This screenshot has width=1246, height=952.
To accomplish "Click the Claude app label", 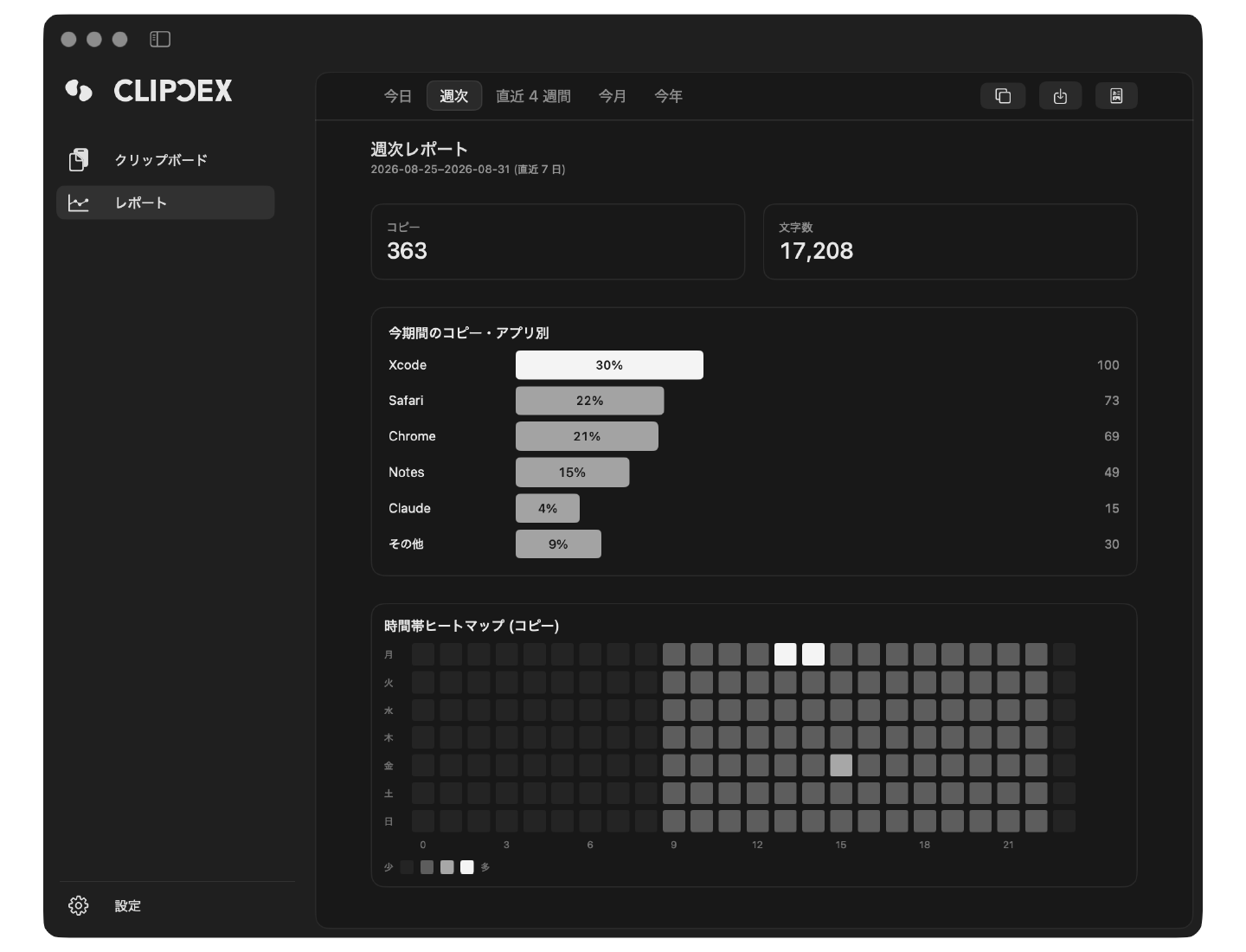I will [x=409, y=508].
